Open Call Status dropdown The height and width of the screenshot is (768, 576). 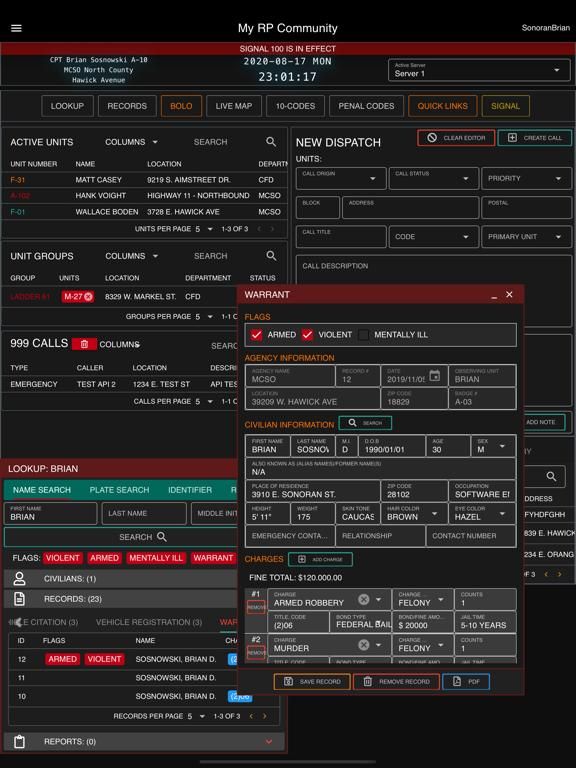click(x=433, y=178)
